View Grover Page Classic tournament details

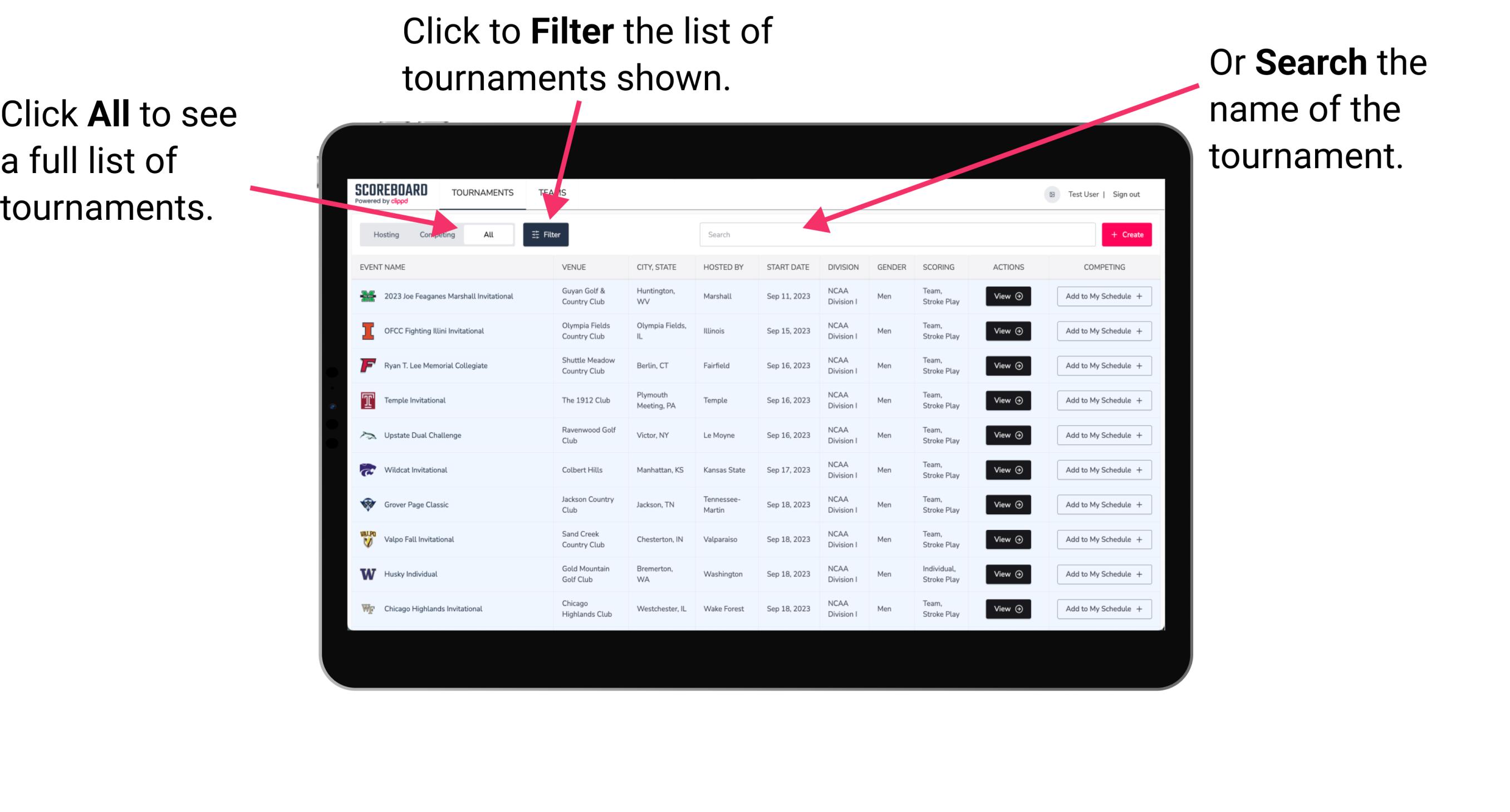click(x=1008, y=505)
